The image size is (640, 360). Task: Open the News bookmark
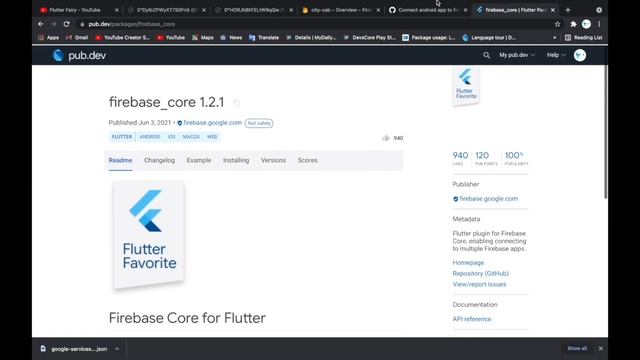[x=231, y=38]
